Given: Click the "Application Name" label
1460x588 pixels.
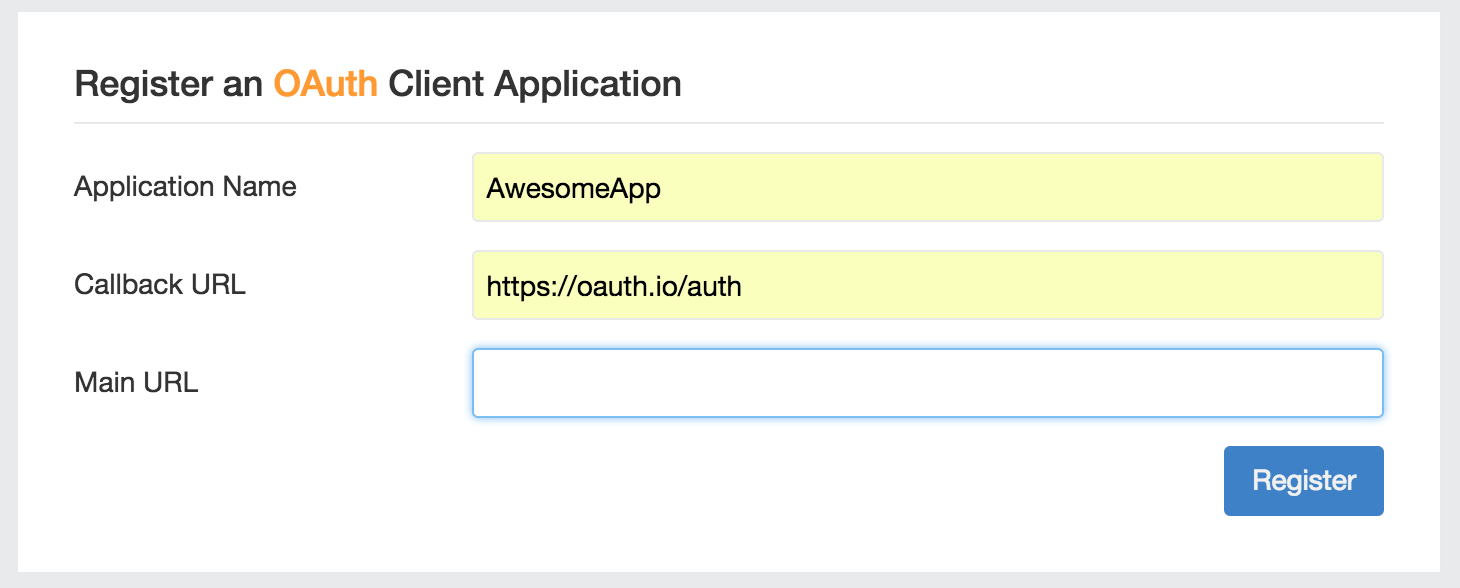Looking at the screenshot, I should tap(185, 187).
